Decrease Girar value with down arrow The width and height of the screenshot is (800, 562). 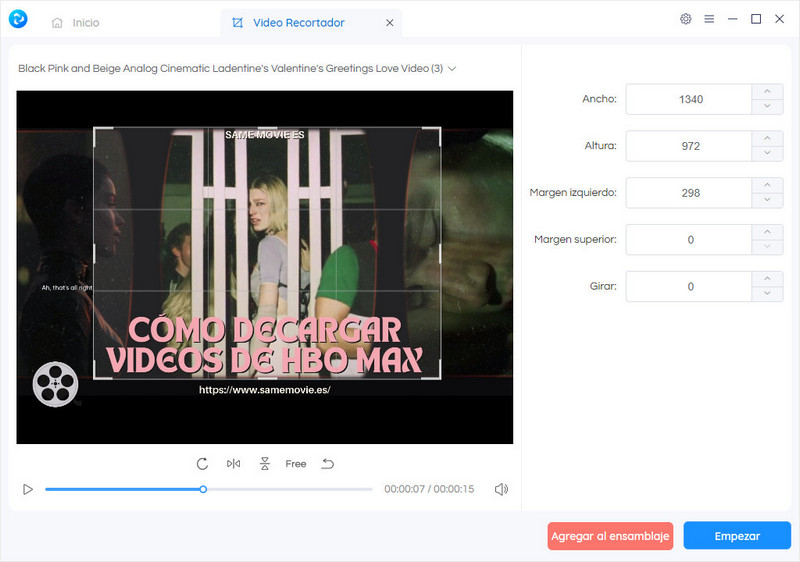coord(767,294)
